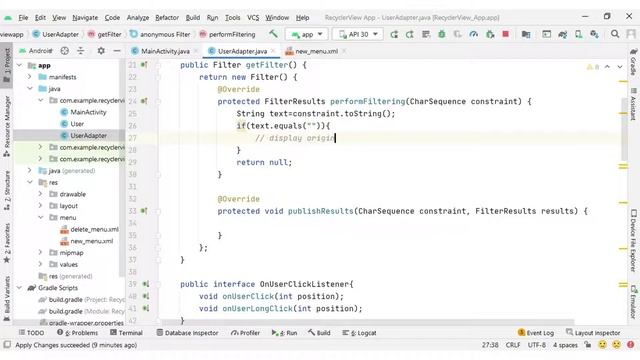Select delete_menu.xml in project tree
This screenshot has width=640, height=360.
point(94,229)
